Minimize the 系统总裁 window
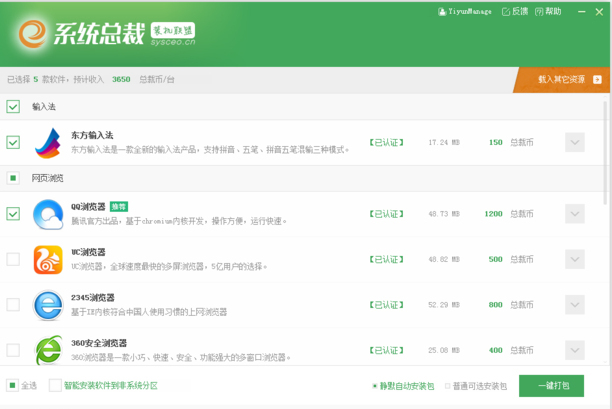This screenshot has height=409, width=612. [582, 12]
